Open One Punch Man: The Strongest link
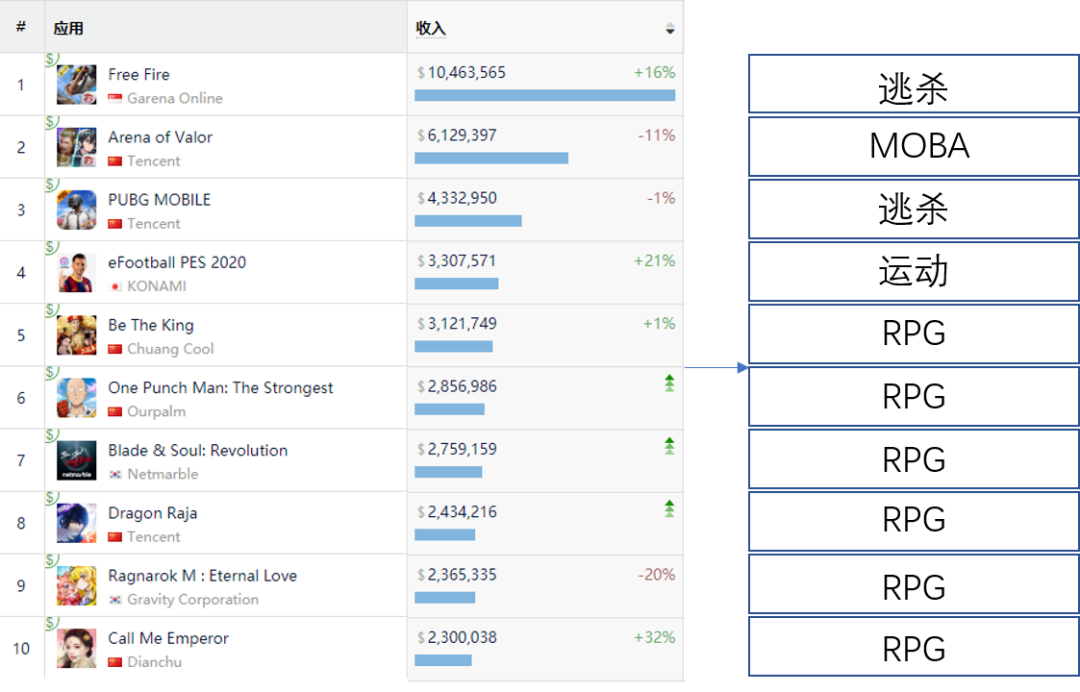This screenshot has height=692, width=1080. [220, 388]
